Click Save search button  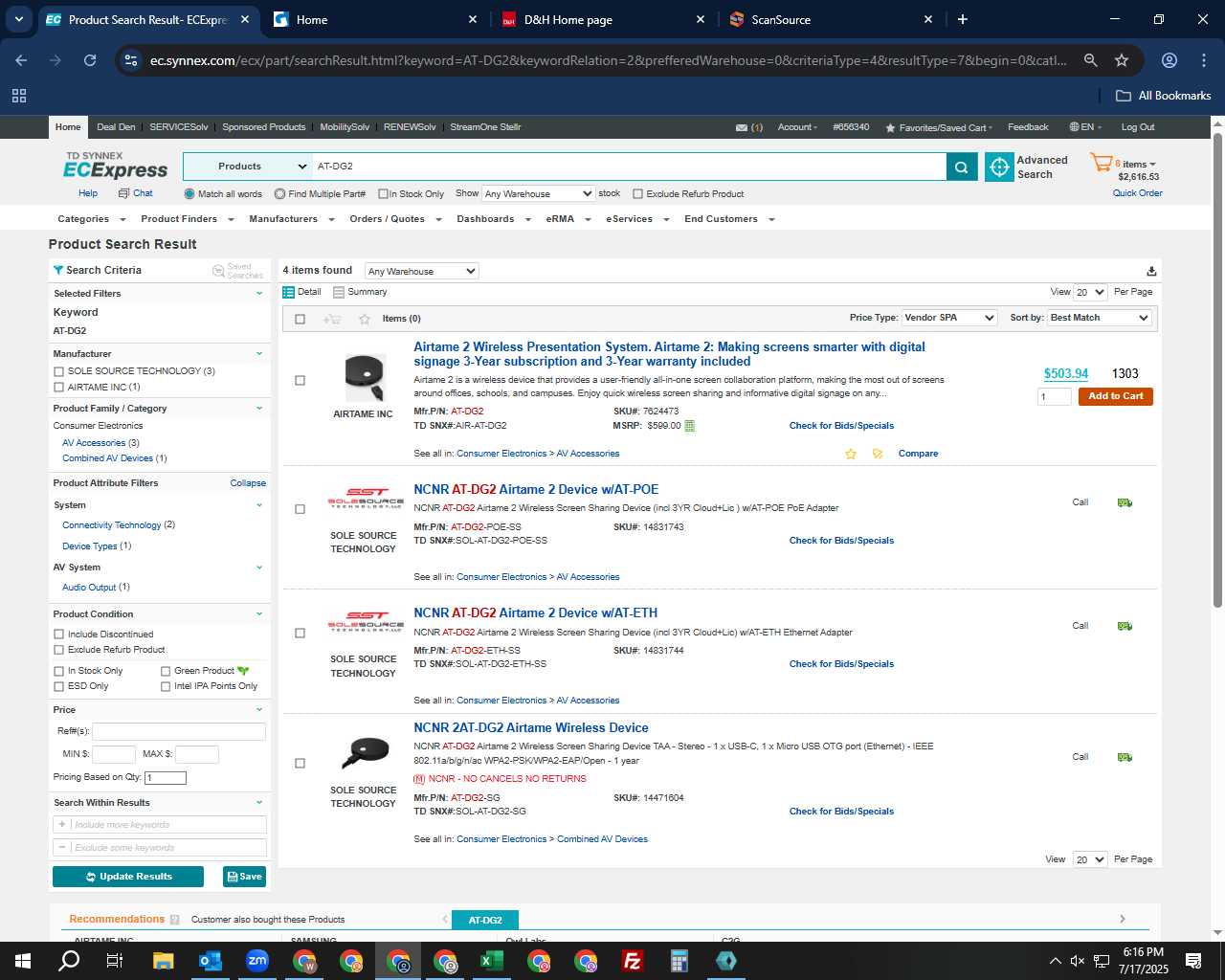[x=244, y=877]
